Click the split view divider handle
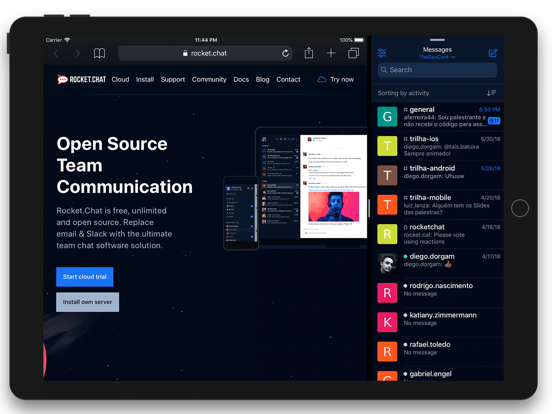Viewport: 552px width, 414px height. (x=369, y=208)
